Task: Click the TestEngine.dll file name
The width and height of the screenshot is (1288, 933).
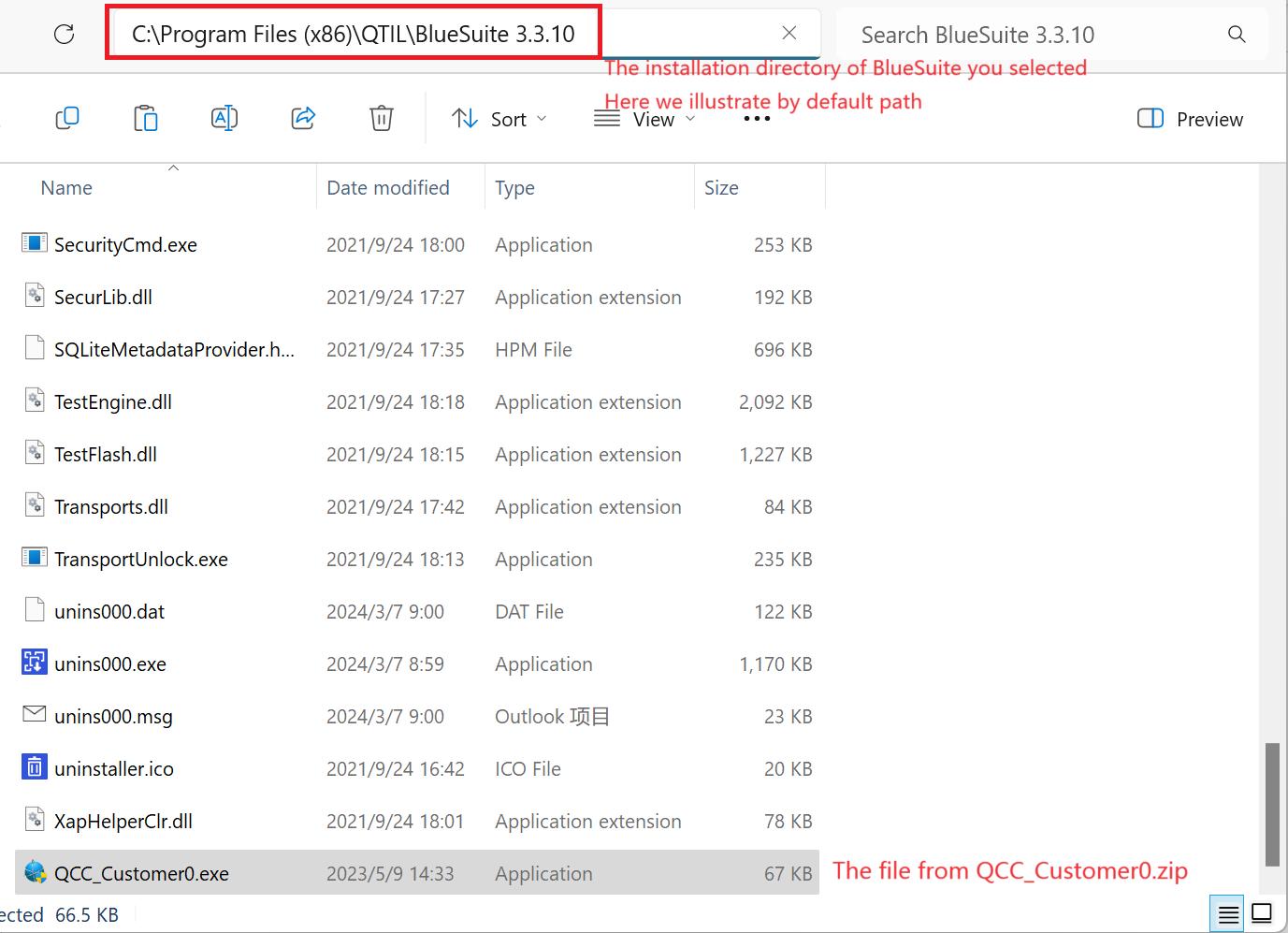Action: 113,402
